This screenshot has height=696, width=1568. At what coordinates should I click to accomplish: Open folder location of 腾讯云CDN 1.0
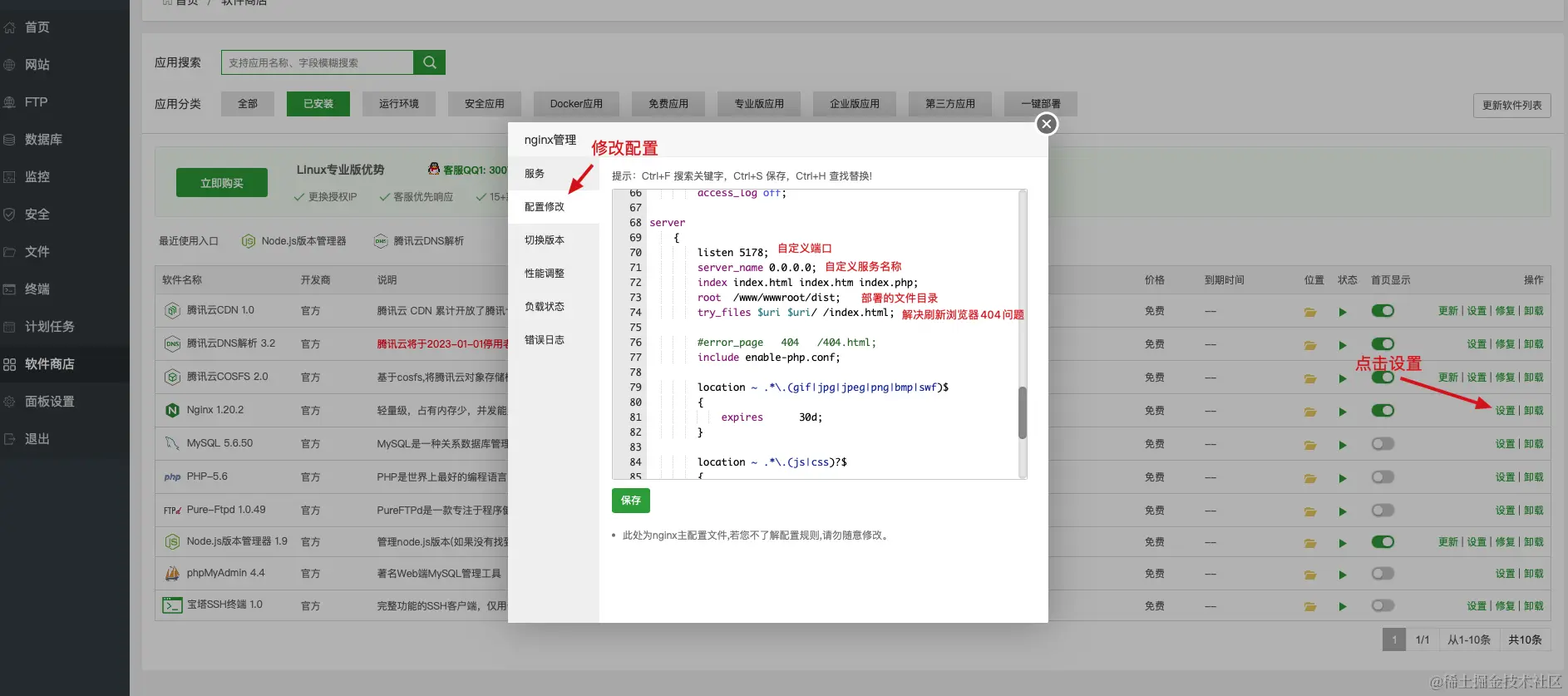pos(1310,312)
